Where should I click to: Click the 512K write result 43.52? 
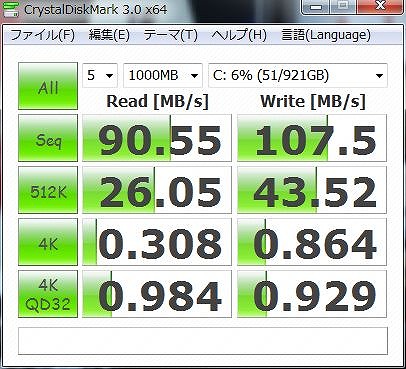312,190
